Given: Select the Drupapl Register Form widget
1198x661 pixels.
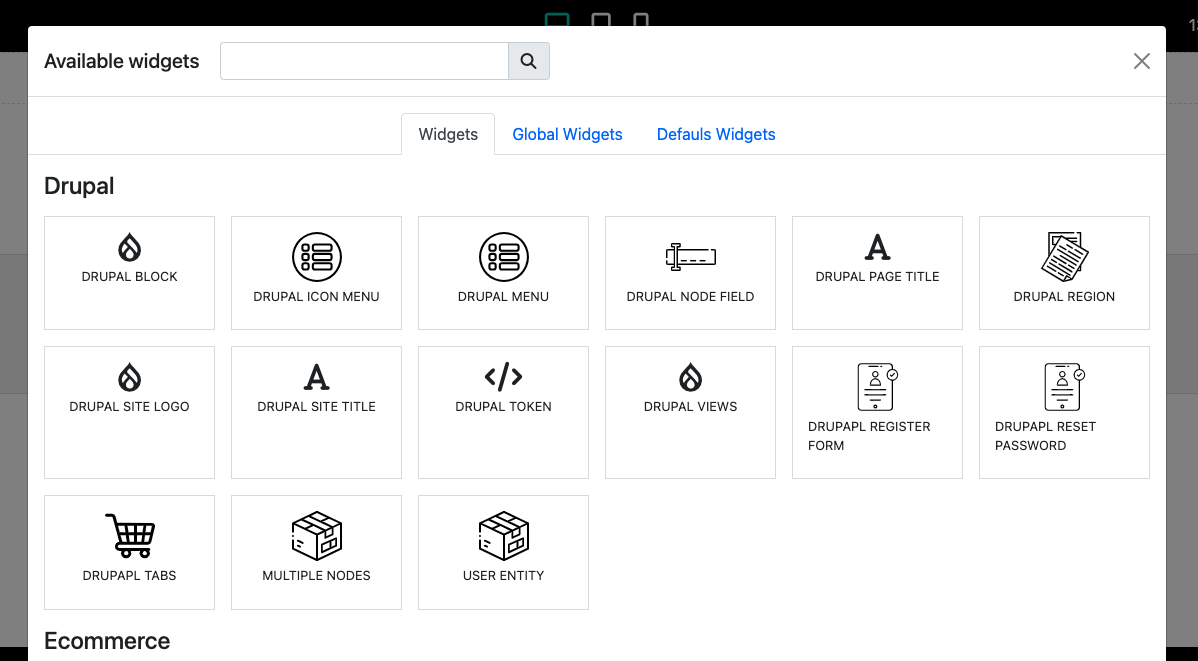Looking at the screenshot, I should (x=877, y=413).
